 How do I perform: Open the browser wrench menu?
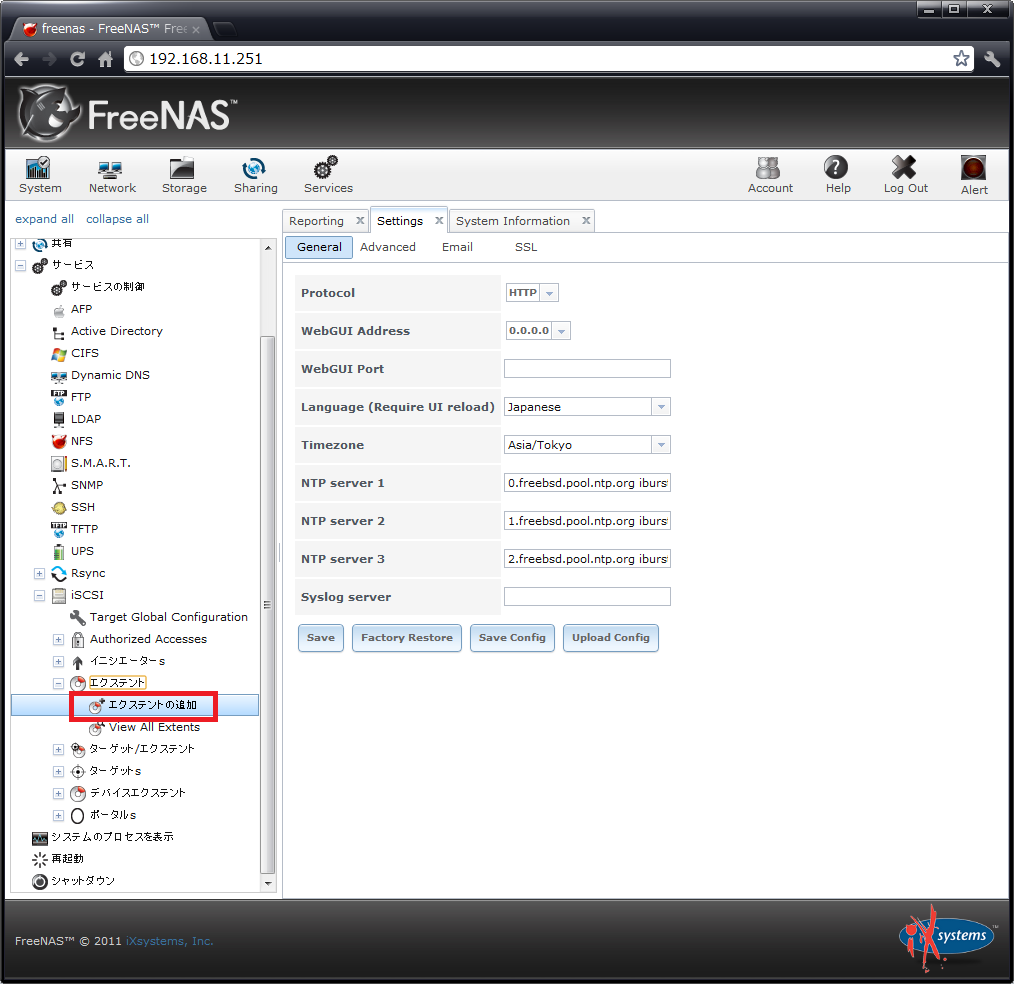click(x=992, y=59)
